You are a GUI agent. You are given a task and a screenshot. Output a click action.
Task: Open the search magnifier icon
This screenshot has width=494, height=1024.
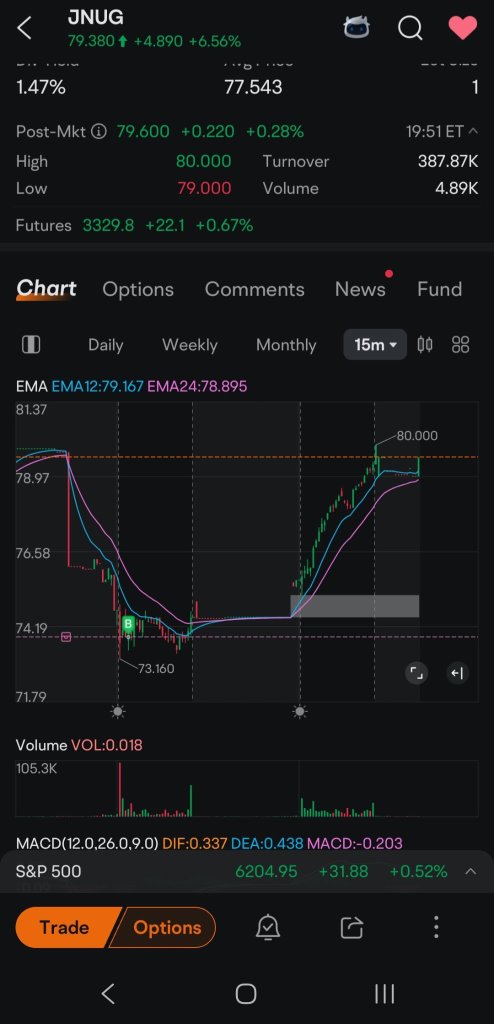tap(410, 28)
